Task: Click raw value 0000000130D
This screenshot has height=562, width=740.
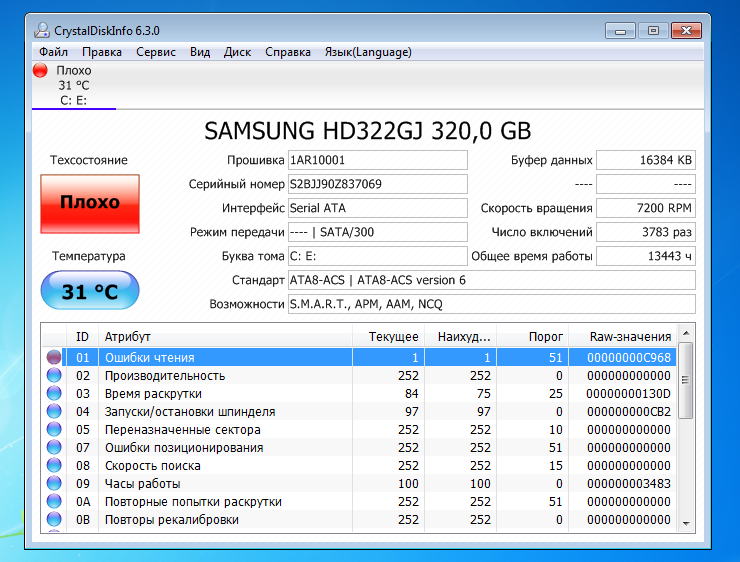Action: (628, 393)
